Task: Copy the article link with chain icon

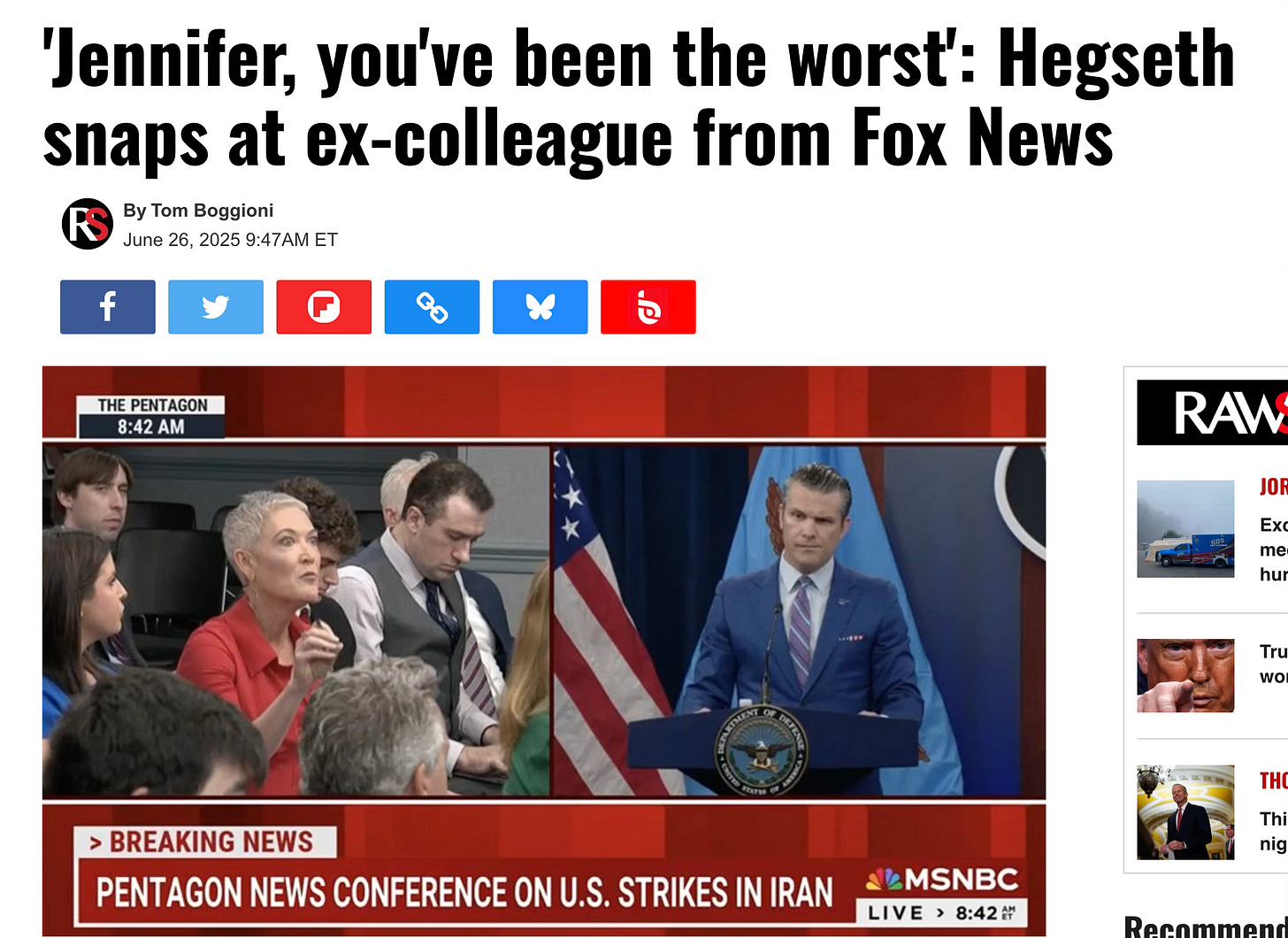Action: click(432, 307)
